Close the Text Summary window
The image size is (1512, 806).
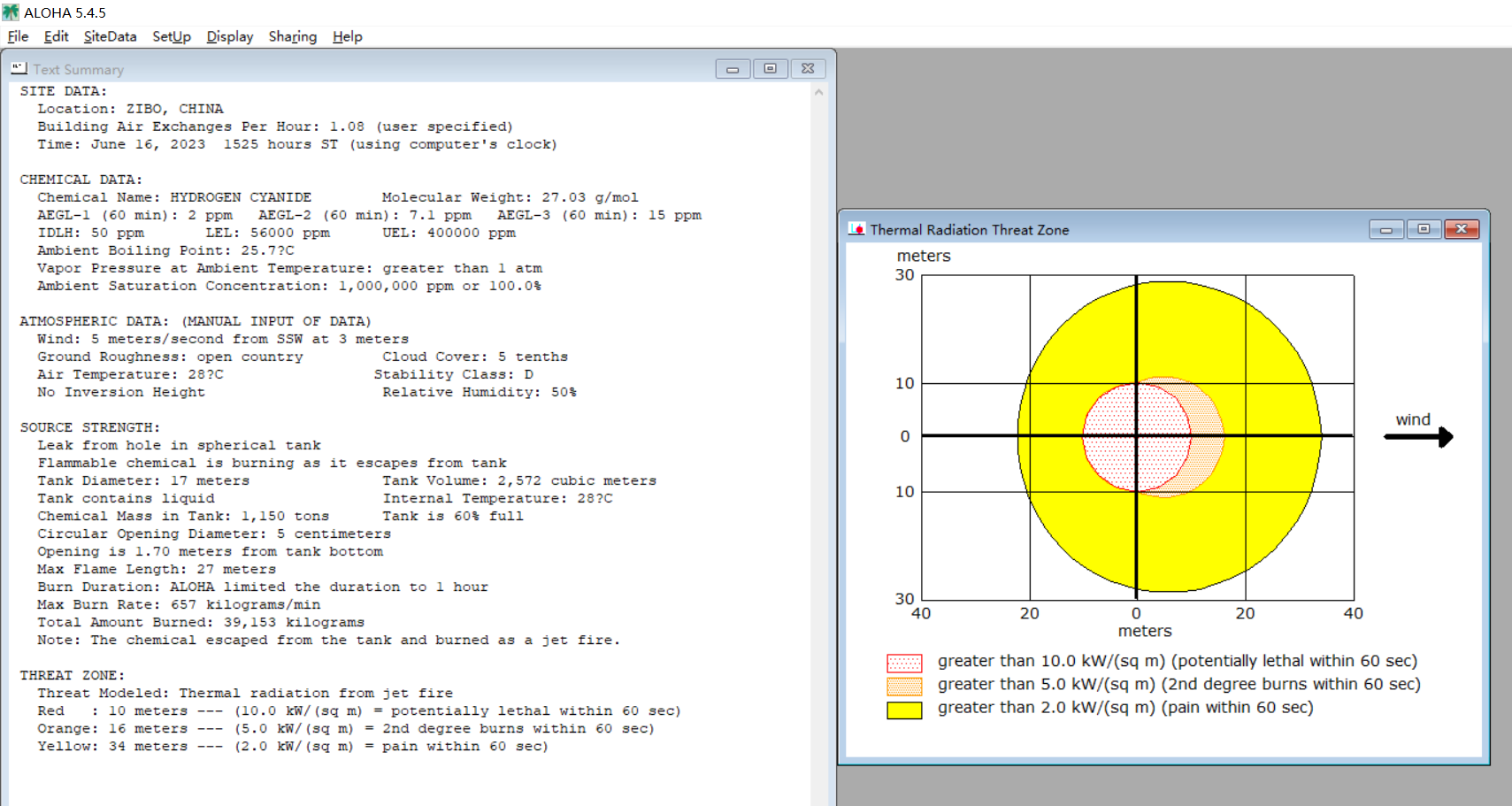tap(808, 69)
